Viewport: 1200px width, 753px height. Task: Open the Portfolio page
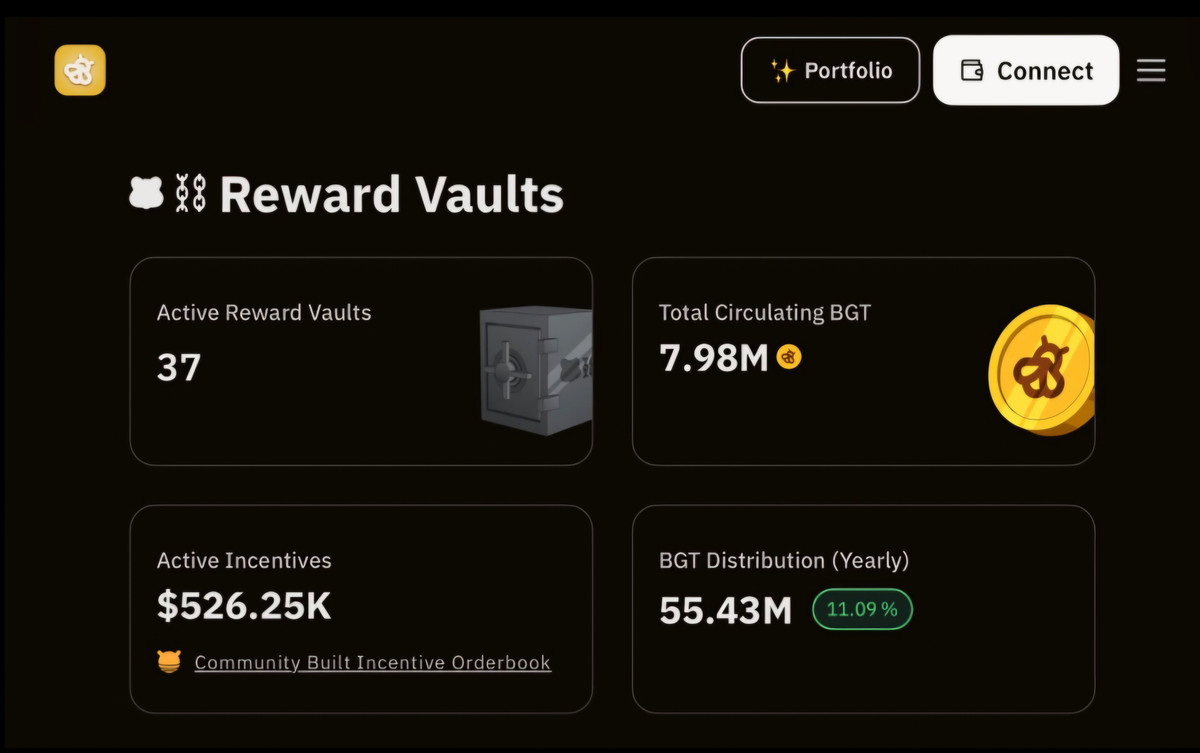click(830, 71)
